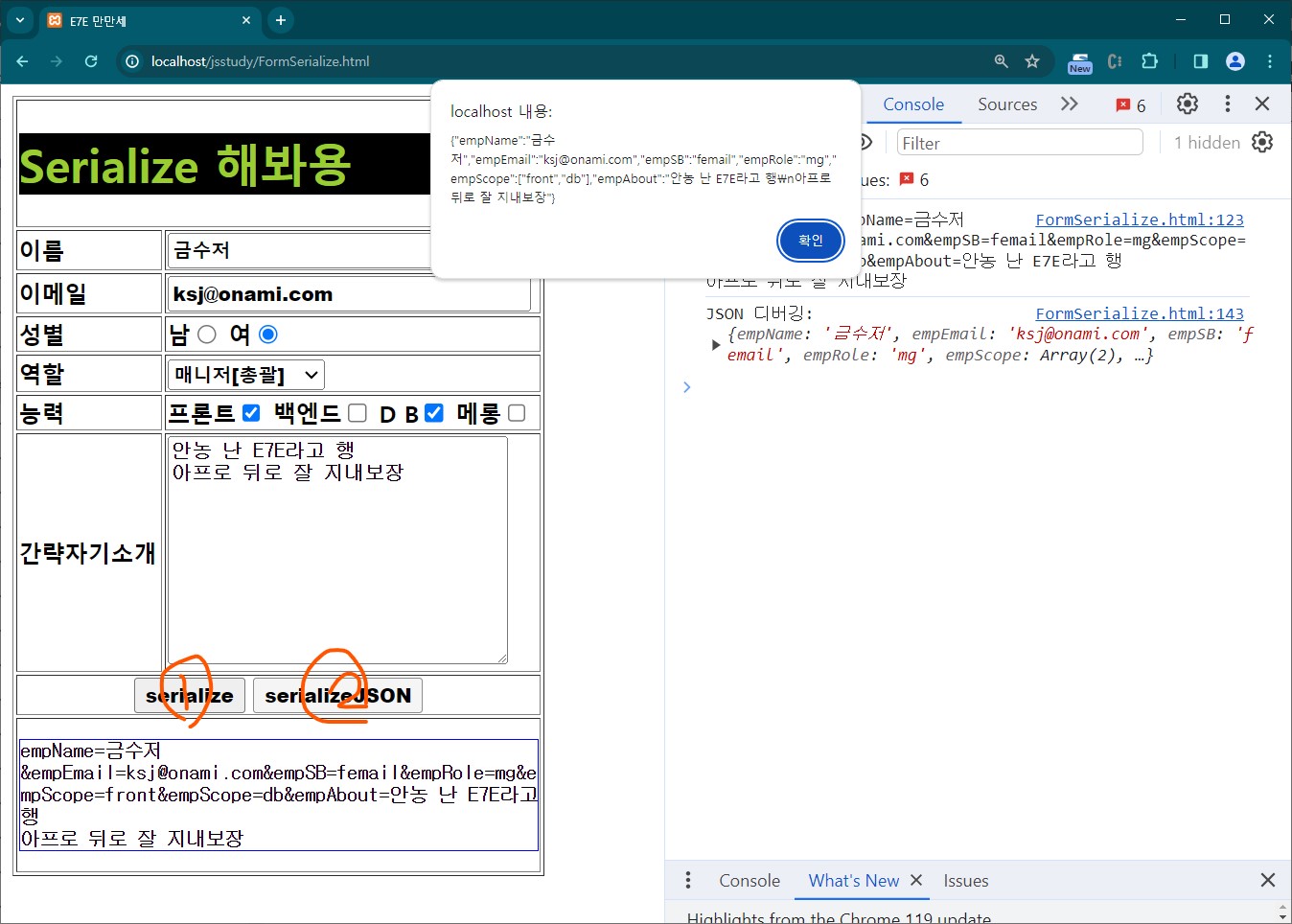Click the serializeJSON button
The image size is (1292, 924).
(337, 696)
